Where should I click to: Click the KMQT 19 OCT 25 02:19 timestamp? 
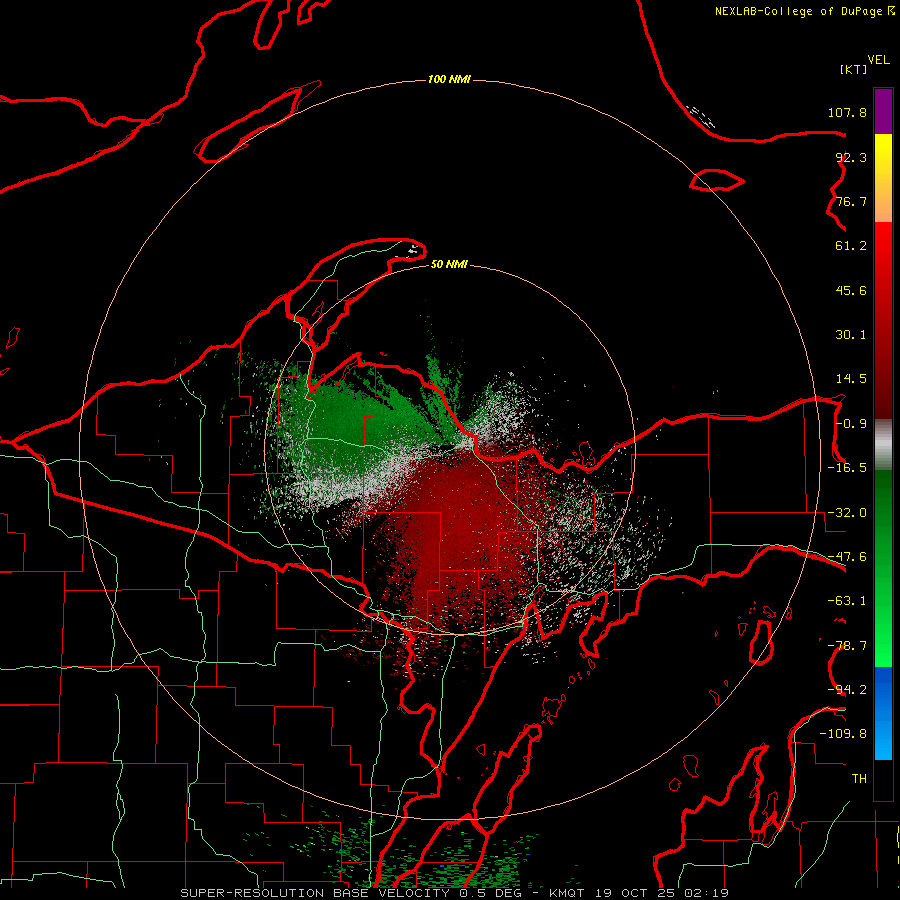[x=638, y=893]
